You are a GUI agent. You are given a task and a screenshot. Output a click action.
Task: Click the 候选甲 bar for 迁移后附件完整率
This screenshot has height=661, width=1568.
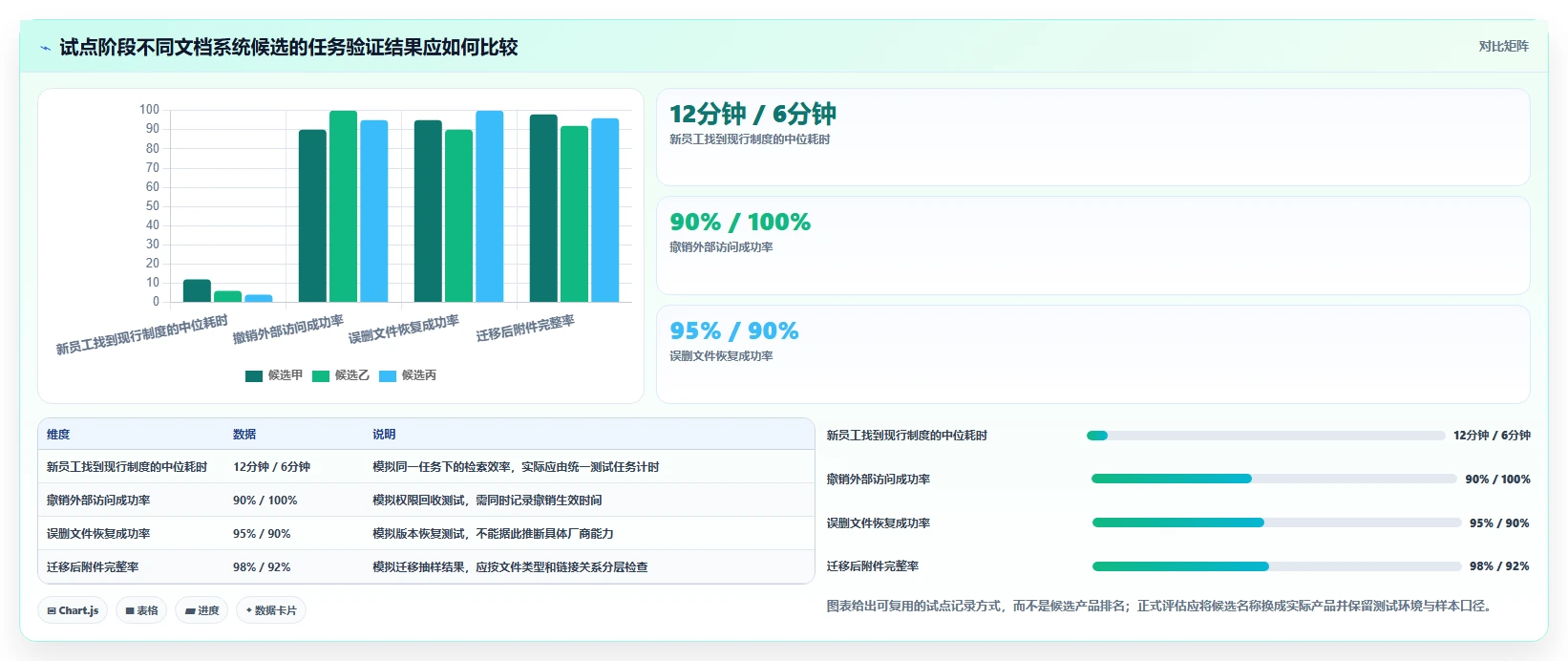pyautogui.click(x=543, y=208)
